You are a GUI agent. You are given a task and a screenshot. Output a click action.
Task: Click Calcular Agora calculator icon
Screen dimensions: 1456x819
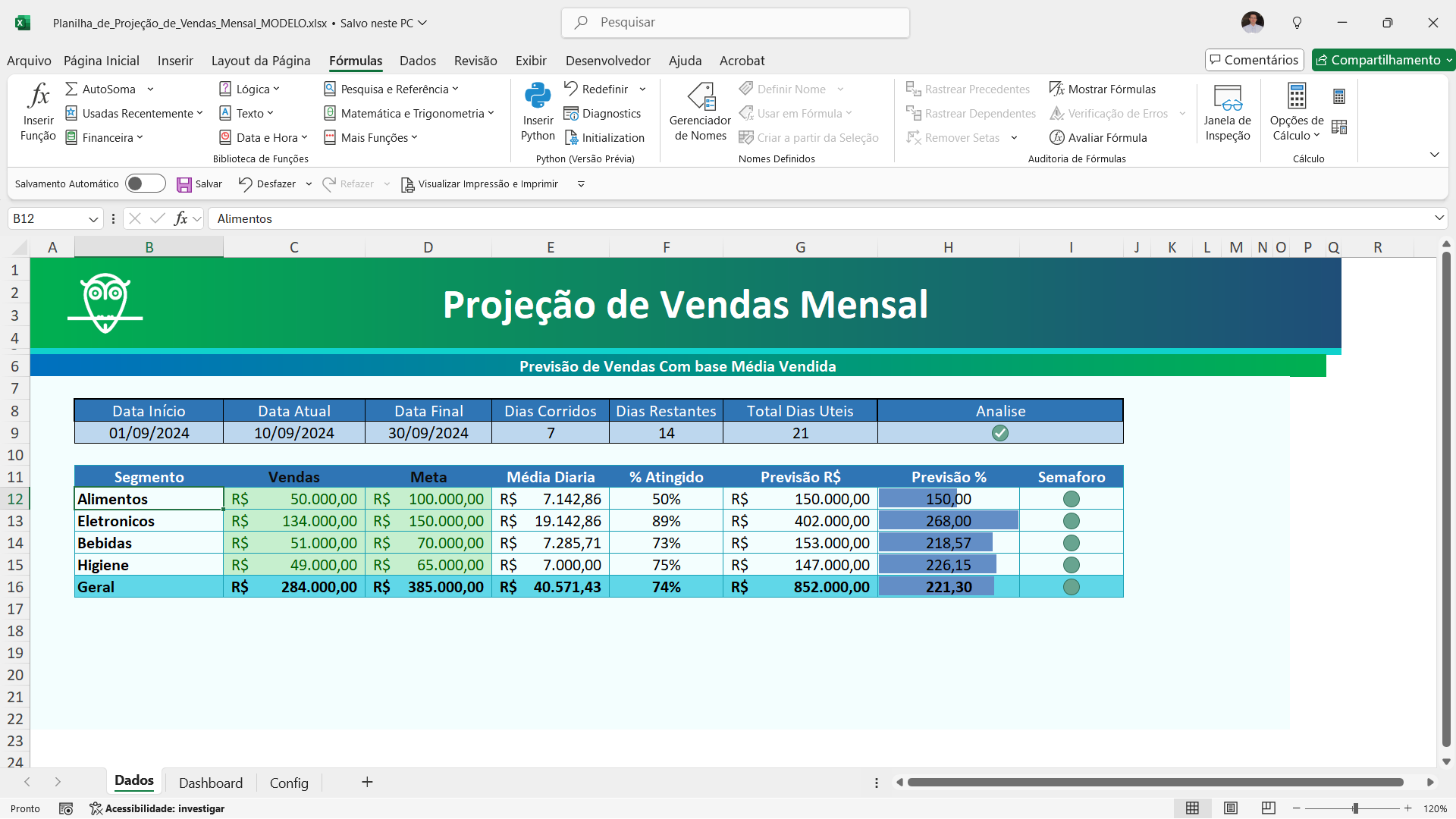coord(1339,96)
